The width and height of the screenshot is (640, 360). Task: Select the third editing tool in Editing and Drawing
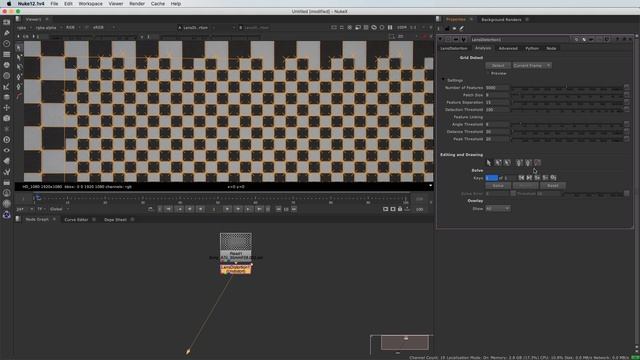pos(507,162)
